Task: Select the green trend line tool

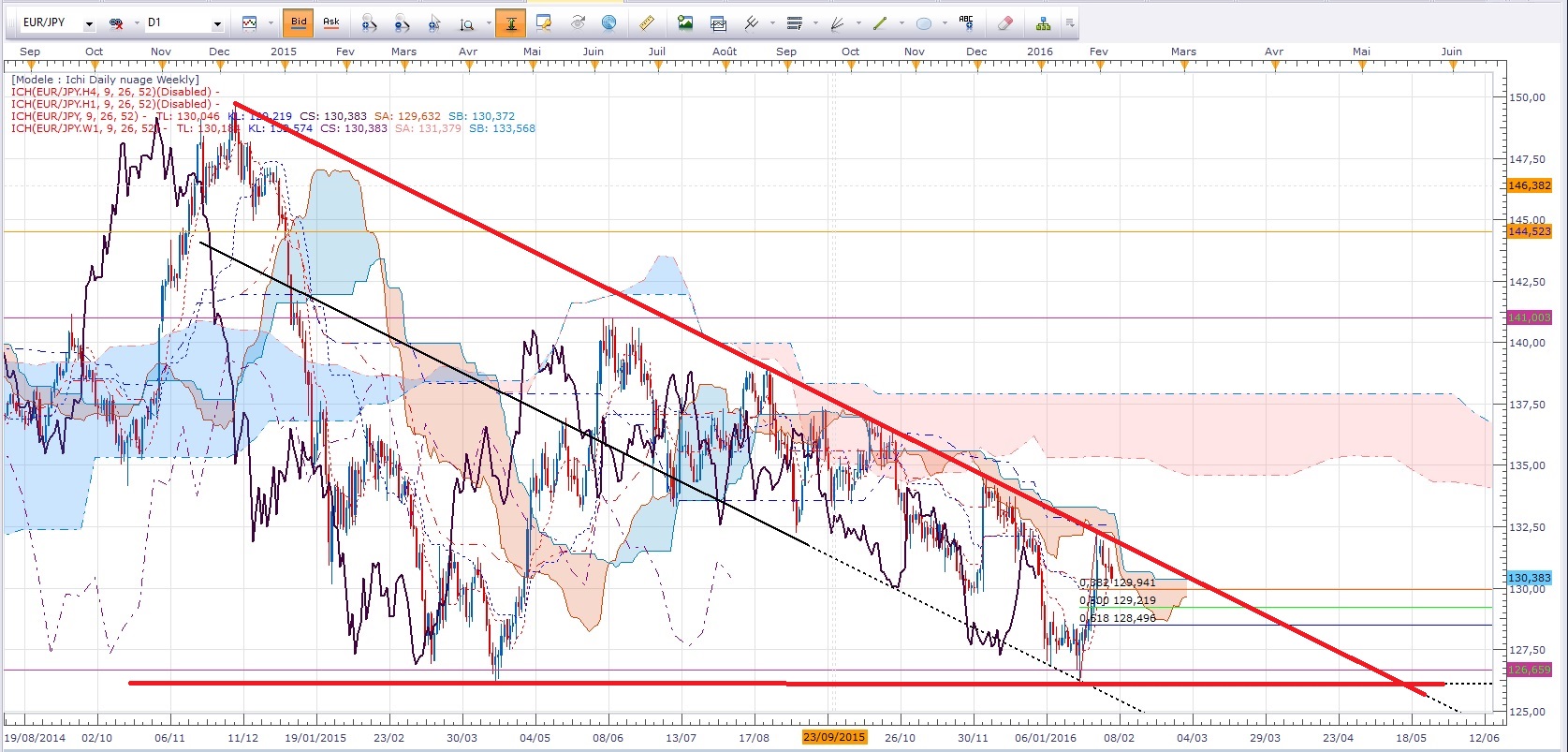Action: (x=880, y=22)
